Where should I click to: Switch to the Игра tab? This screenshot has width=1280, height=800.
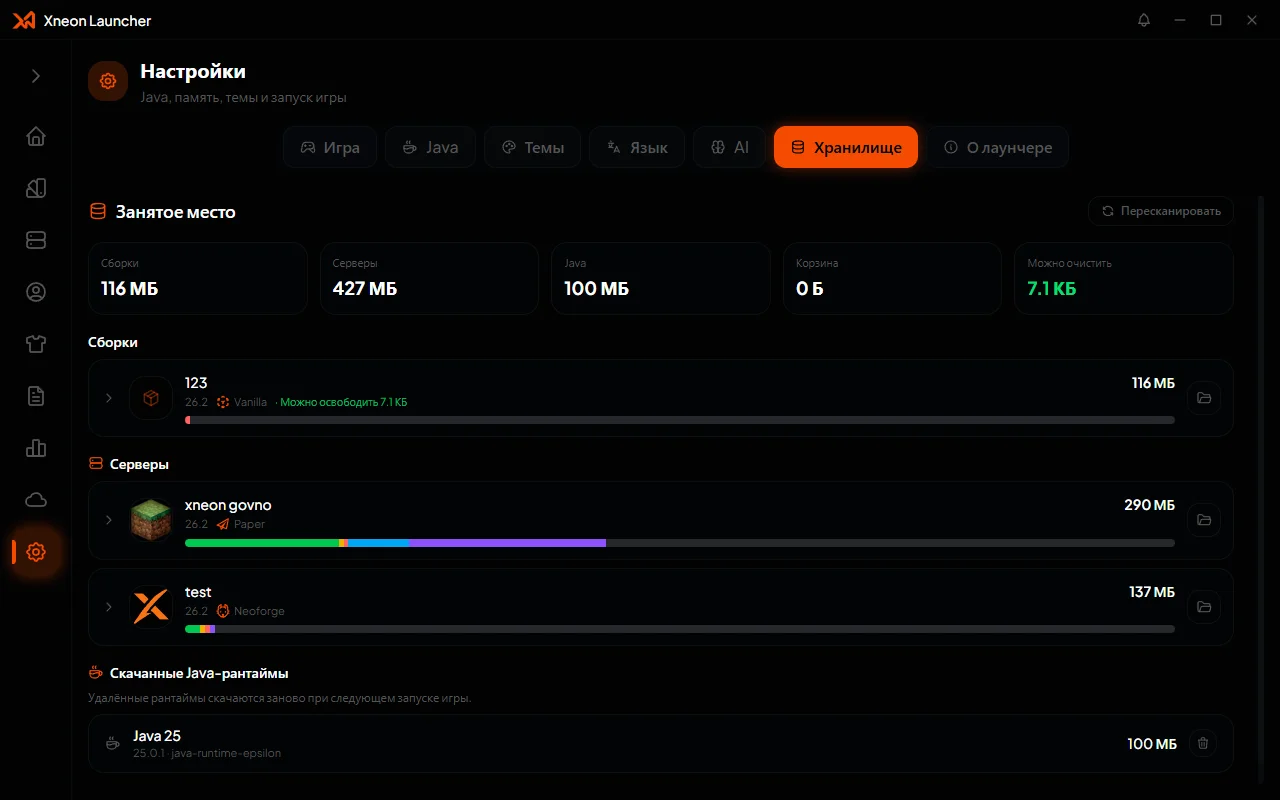[329, 147]
